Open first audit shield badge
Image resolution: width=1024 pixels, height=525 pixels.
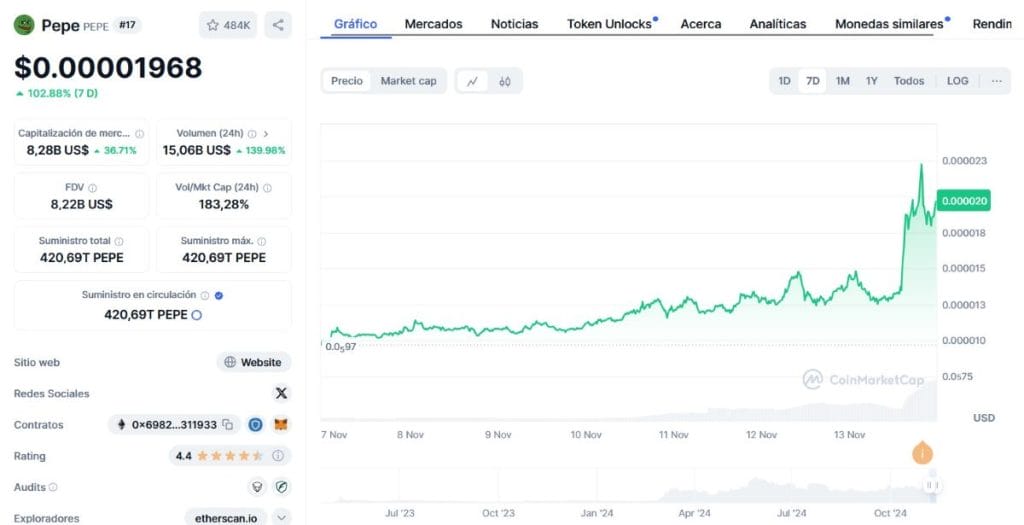pyautogui.click(x=257, y=487)
